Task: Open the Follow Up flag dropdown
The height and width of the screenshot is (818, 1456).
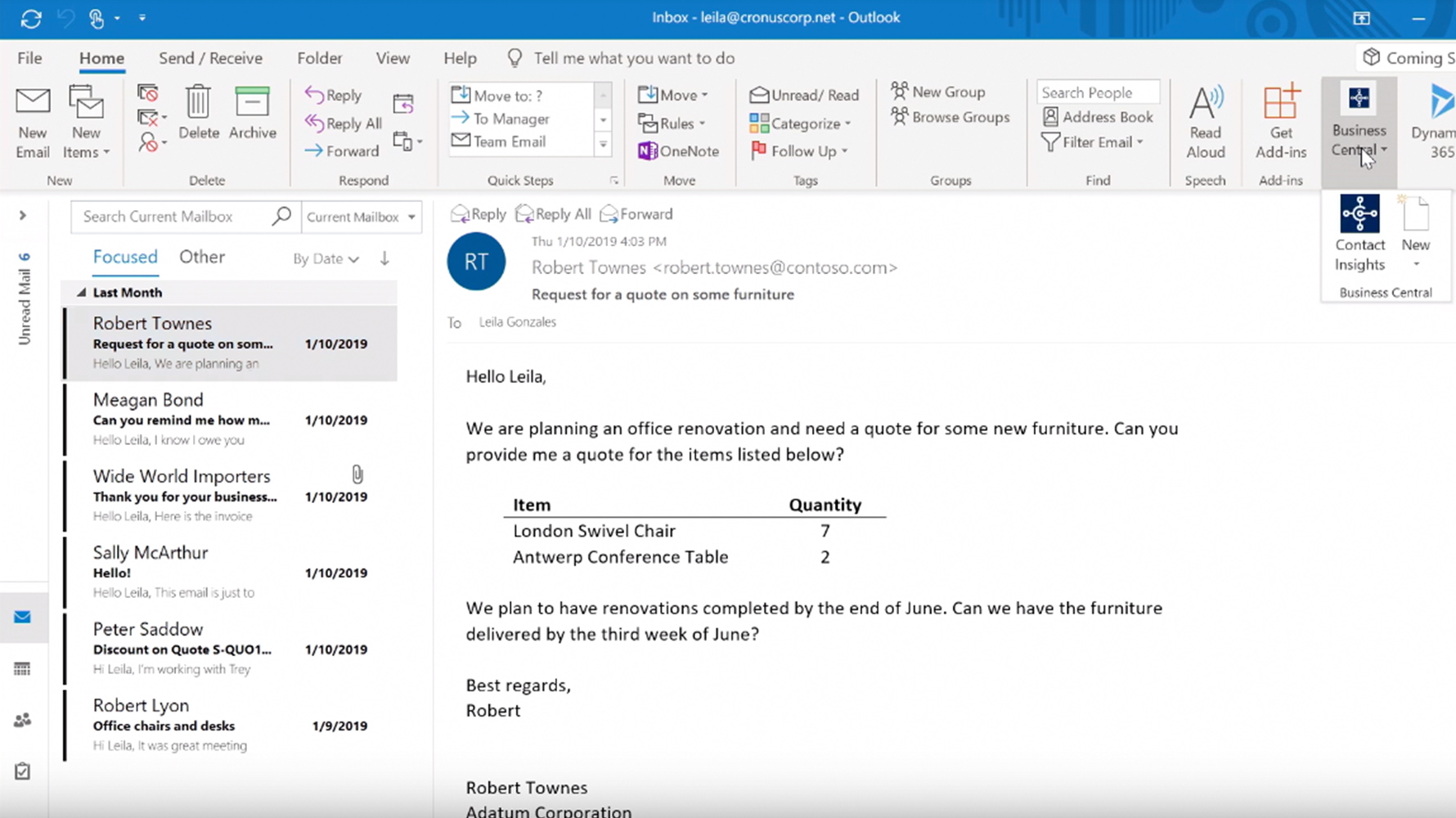Action: 798,151
